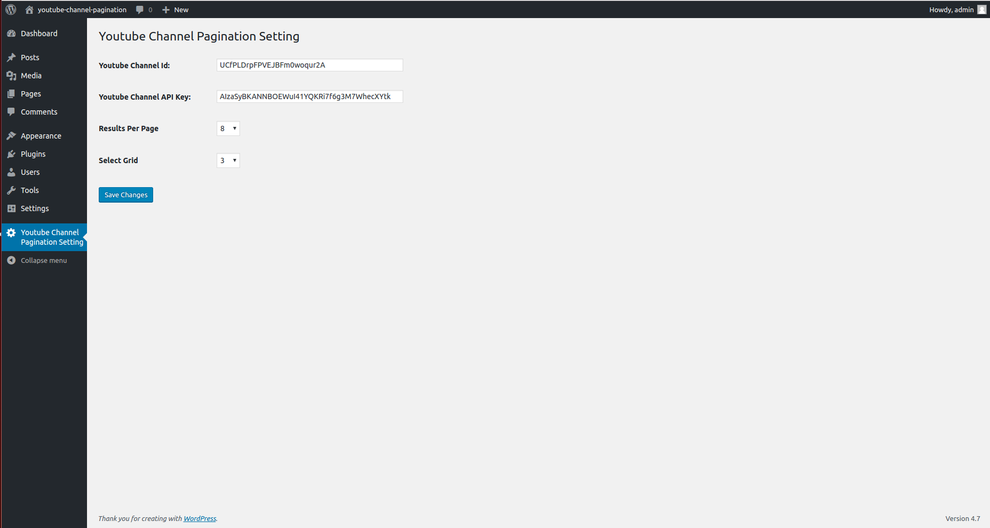The image size is (990, 528).
Task: Click the Dashboard gauge icon
Action: 11,33
